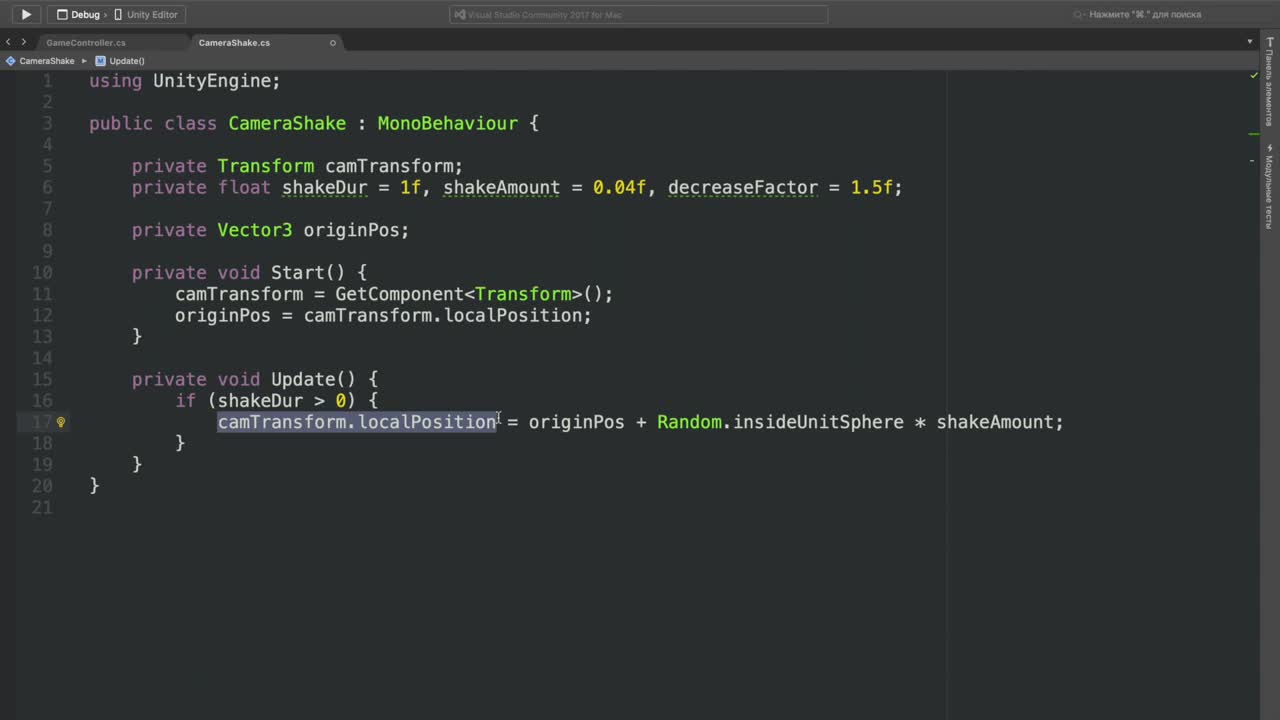Go back with the left navigation arrow
Viewport: 1280px width, 720px height.
(x=9, y=42)
